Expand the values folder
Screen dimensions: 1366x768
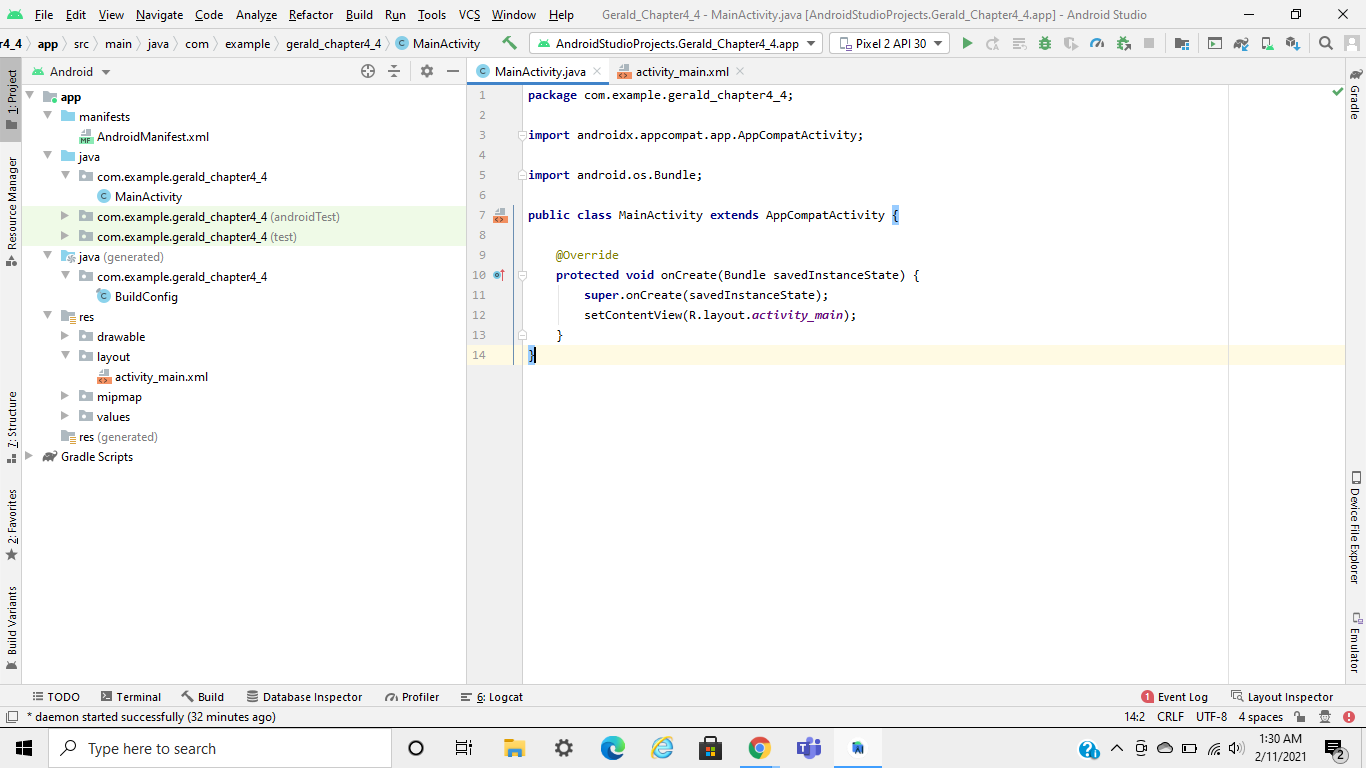tap(65, 416)
